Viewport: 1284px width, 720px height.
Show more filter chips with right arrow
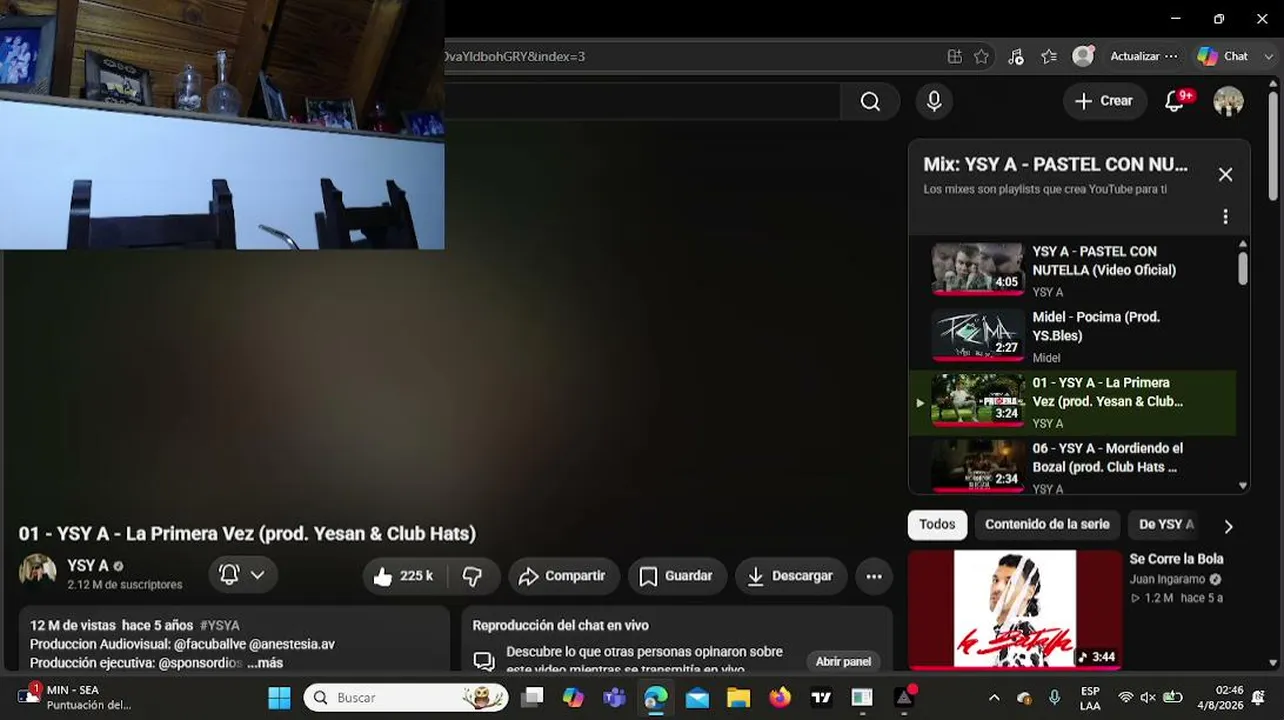click(x=1228, y=526)
